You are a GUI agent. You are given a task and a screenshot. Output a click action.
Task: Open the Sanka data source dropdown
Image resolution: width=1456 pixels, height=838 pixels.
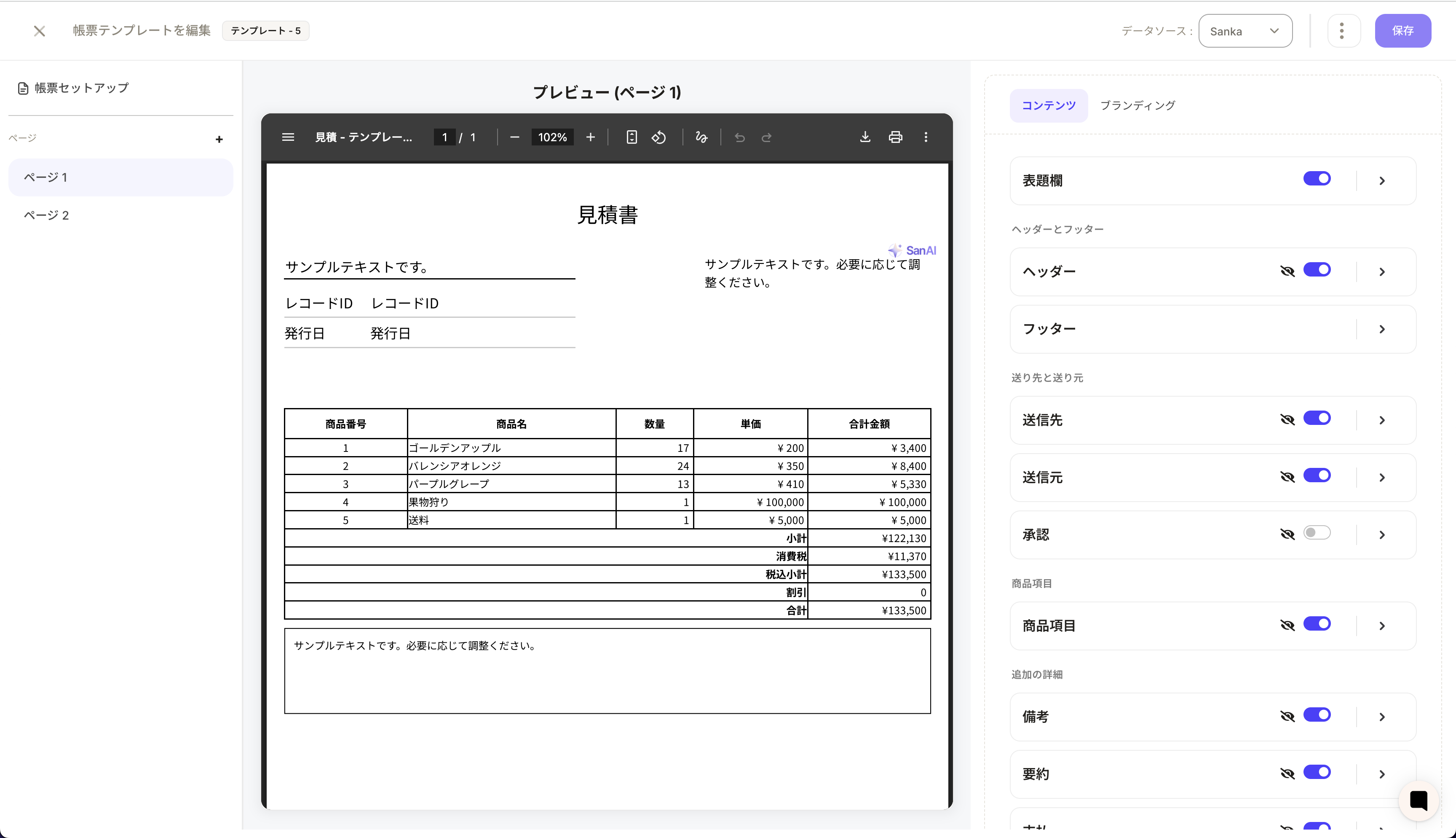coord(1245,30)
